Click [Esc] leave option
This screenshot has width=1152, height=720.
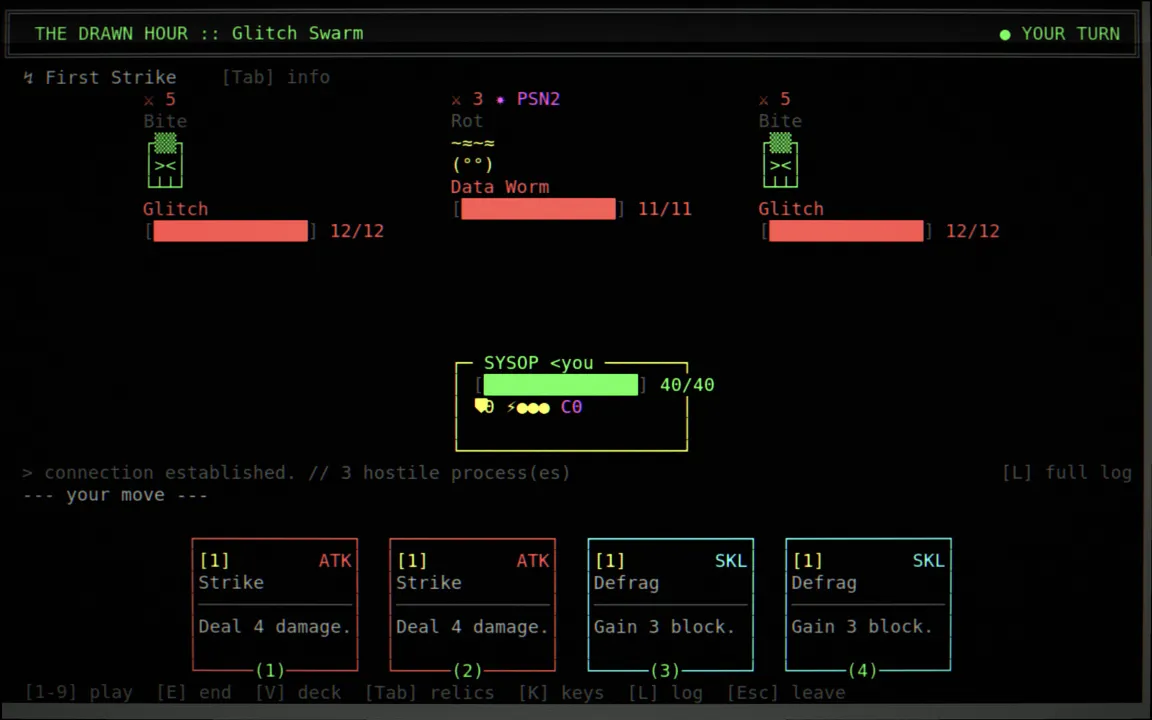click(786, 693)
